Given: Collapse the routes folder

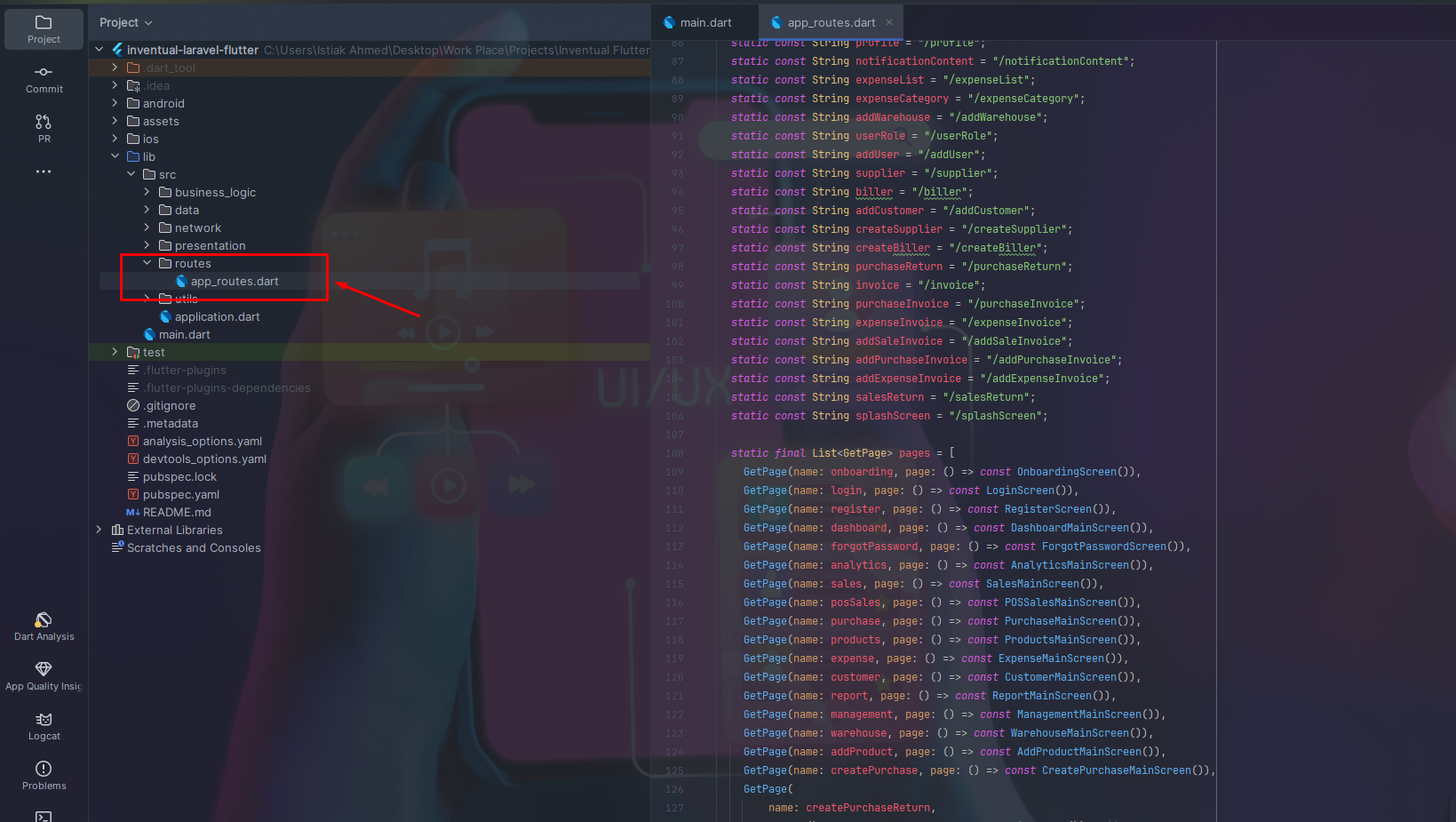Looking at the screenshot, I should (x=147, y=263).
